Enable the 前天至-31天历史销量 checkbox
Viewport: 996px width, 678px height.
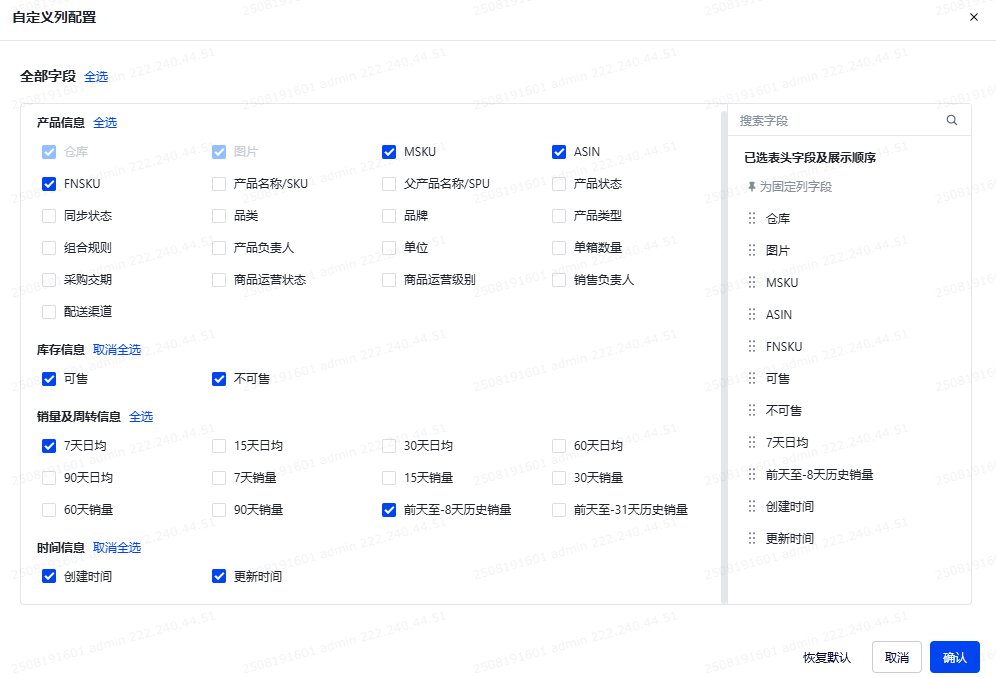(x=559, y=510)
